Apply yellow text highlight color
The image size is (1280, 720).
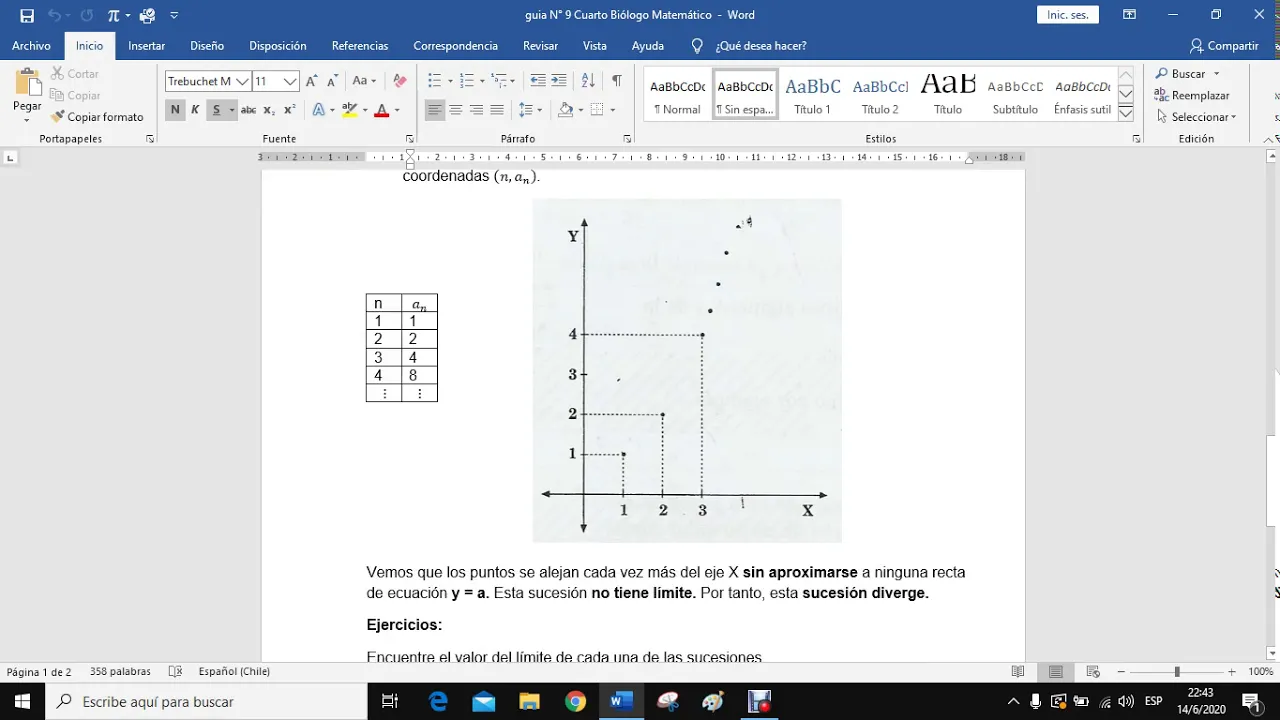click(349, 110)
